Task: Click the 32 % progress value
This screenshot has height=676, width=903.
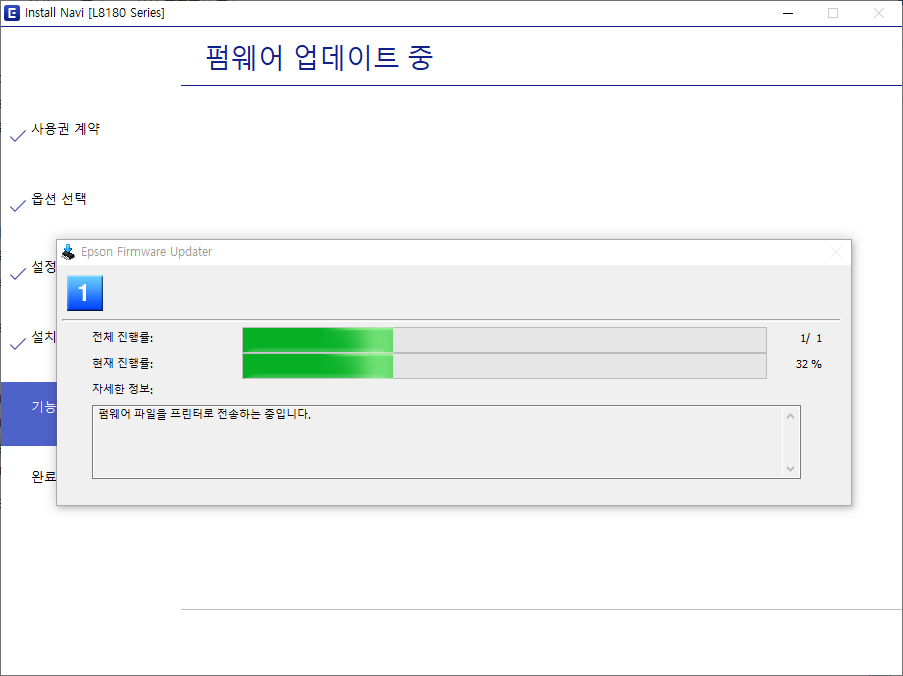Action: 809,364
